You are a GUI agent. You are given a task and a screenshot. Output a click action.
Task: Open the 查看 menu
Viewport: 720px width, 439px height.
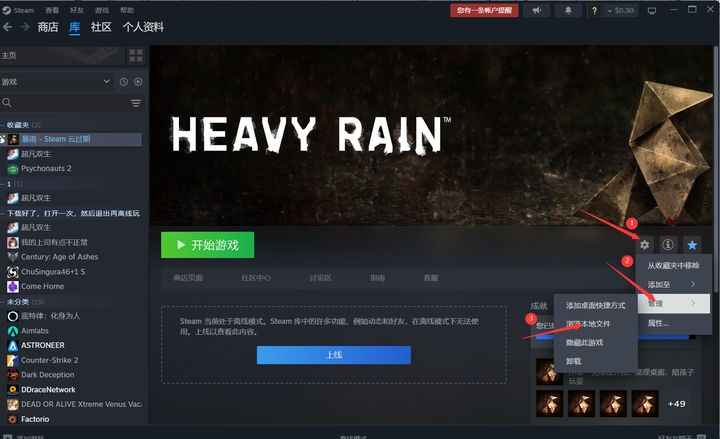pos(52,10)
